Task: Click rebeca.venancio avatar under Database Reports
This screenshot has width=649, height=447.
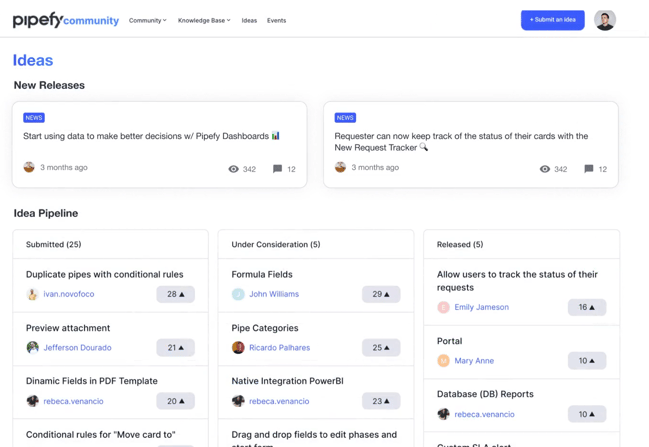Action: point(443,414)
